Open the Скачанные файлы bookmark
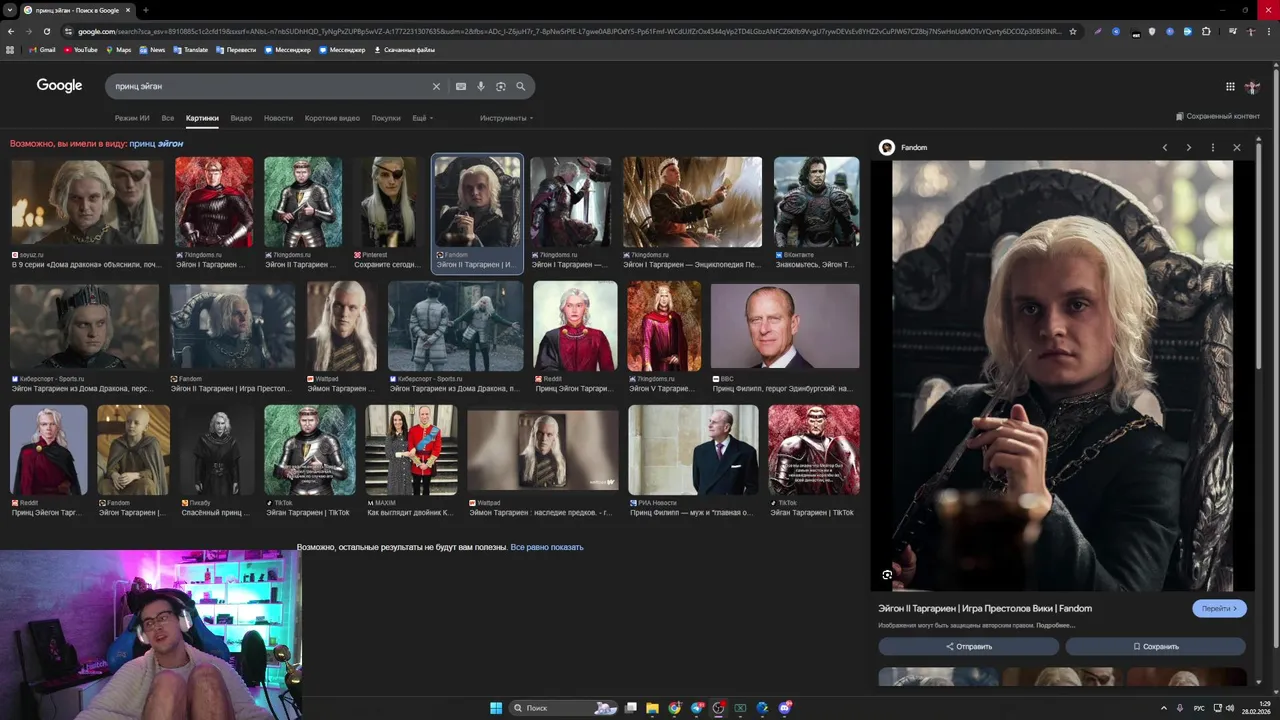1280x720 pixels. click(x=404, y=50)
